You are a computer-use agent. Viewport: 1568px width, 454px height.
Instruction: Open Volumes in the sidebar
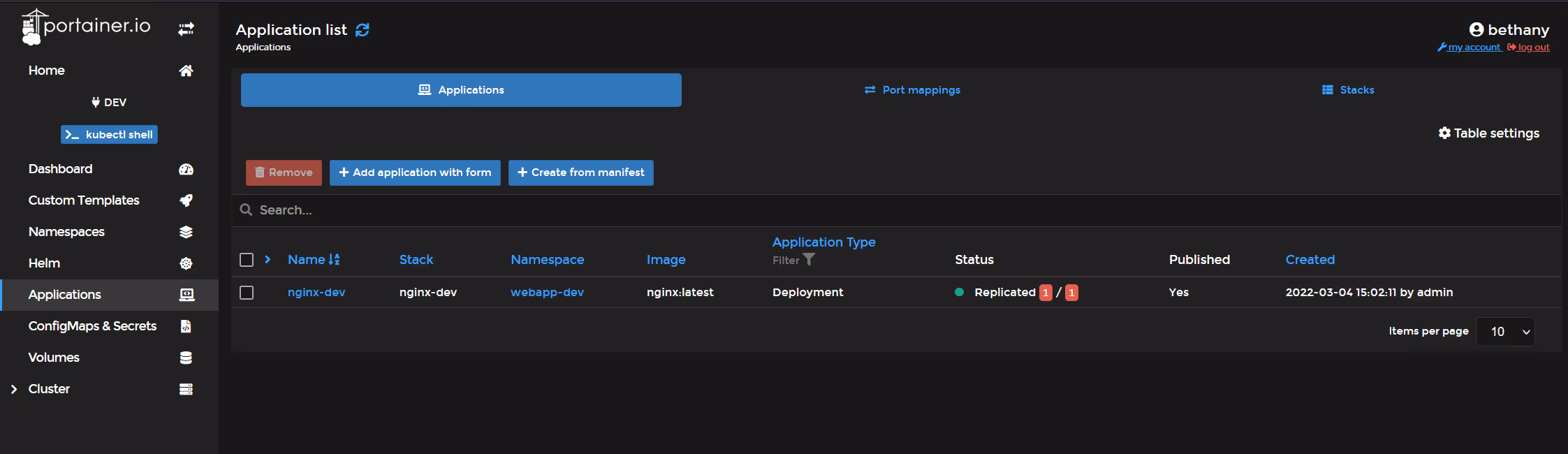click(54, 358)
